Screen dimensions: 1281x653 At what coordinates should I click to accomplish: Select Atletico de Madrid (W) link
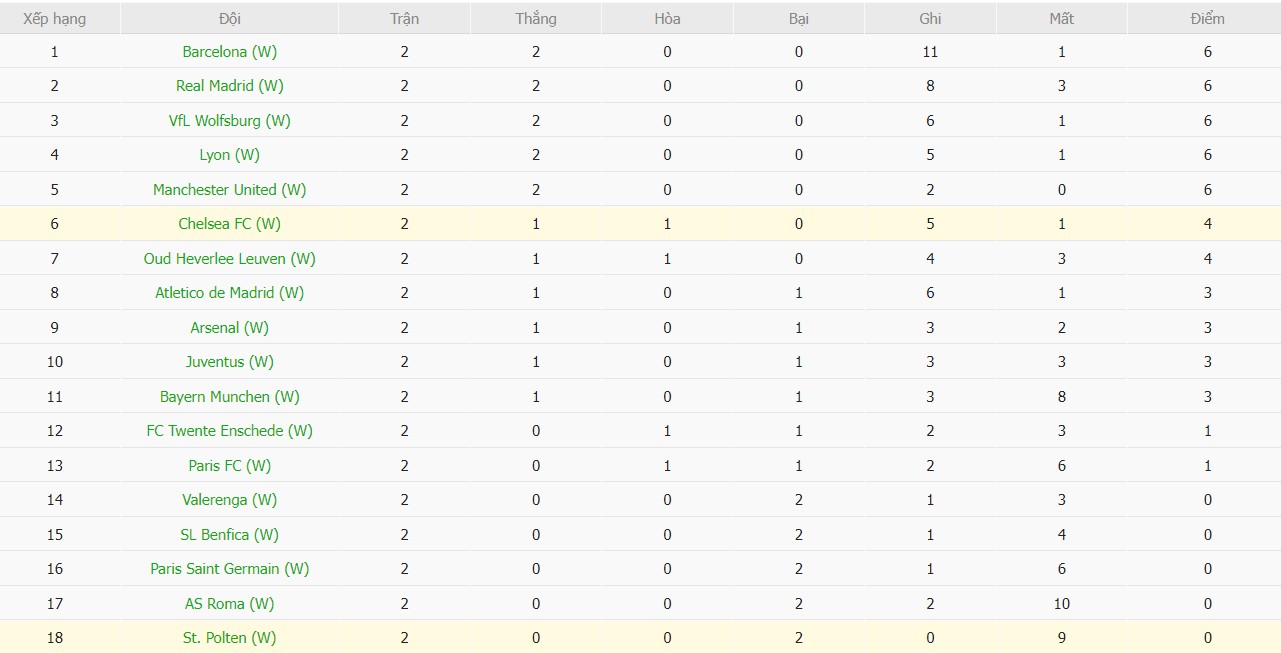coord(229,293)
